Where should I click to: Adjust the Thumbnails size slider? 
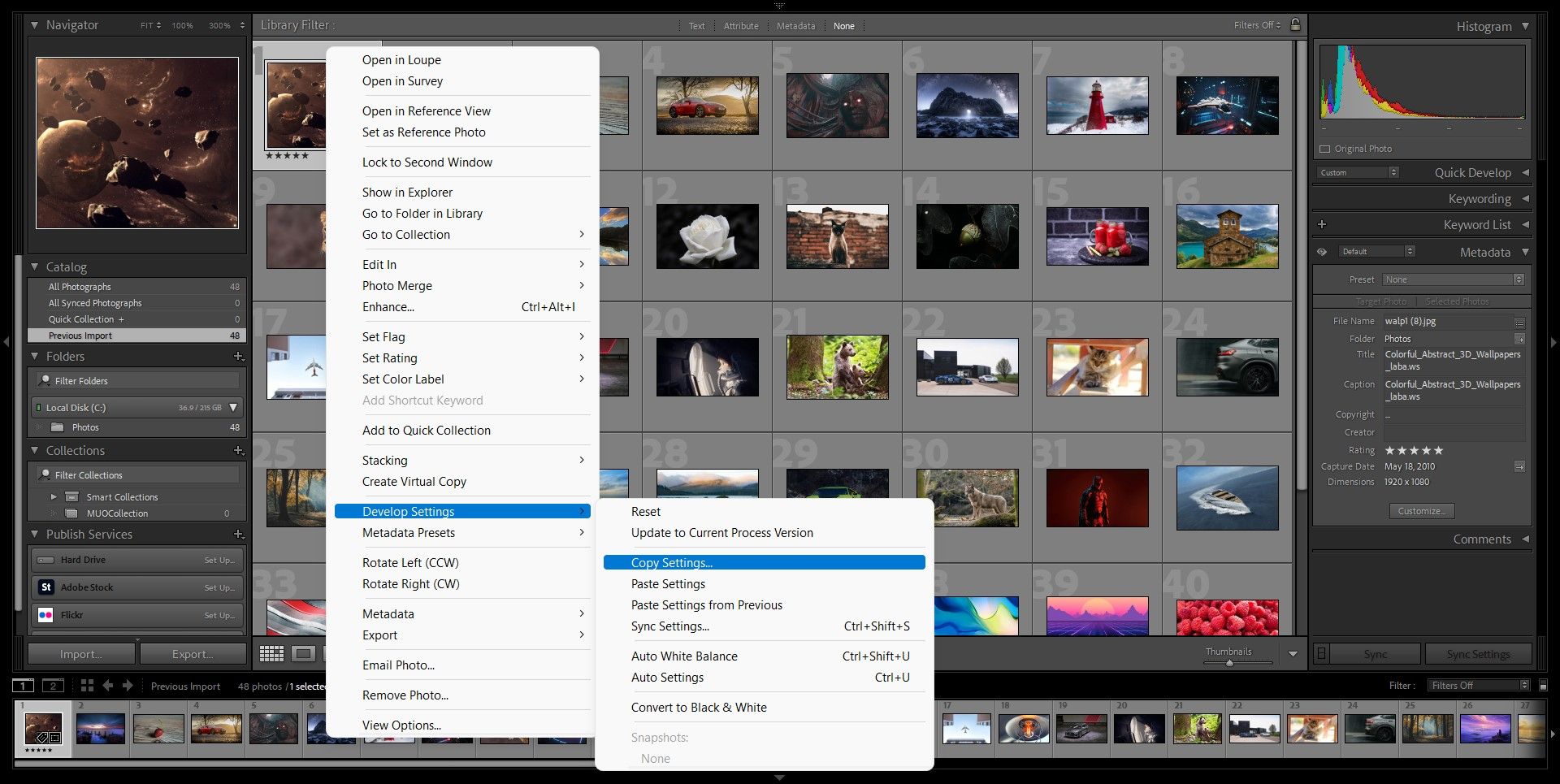click(x=1229, y=663)
